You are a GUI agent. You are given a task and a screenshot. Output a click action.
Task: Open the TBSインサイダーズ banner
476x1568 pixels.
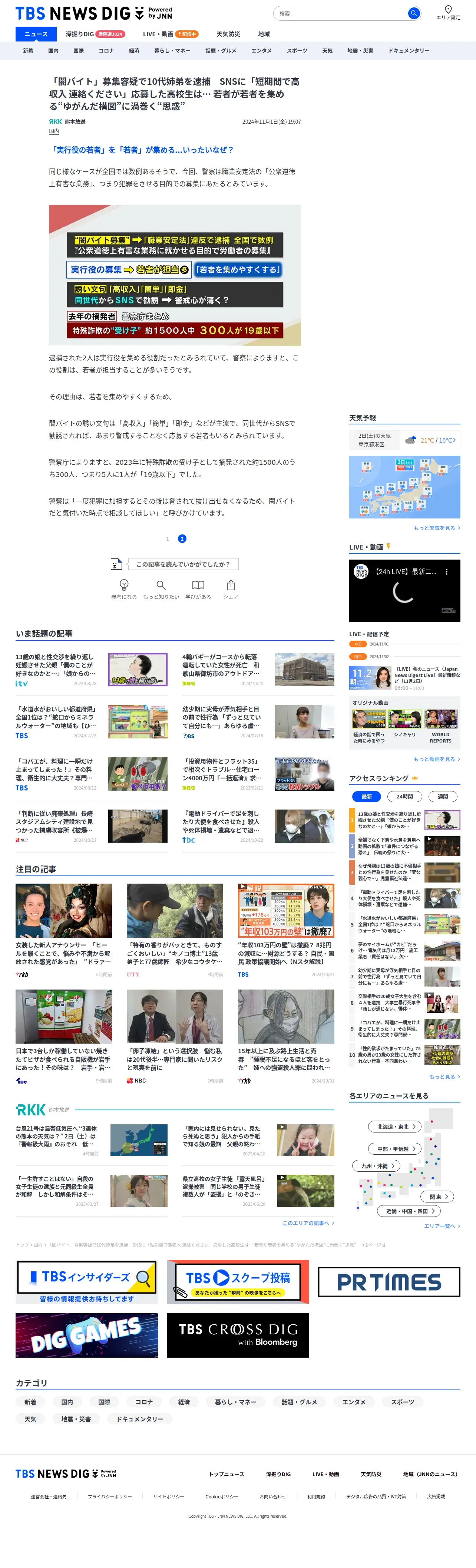tap(86, 1282)
